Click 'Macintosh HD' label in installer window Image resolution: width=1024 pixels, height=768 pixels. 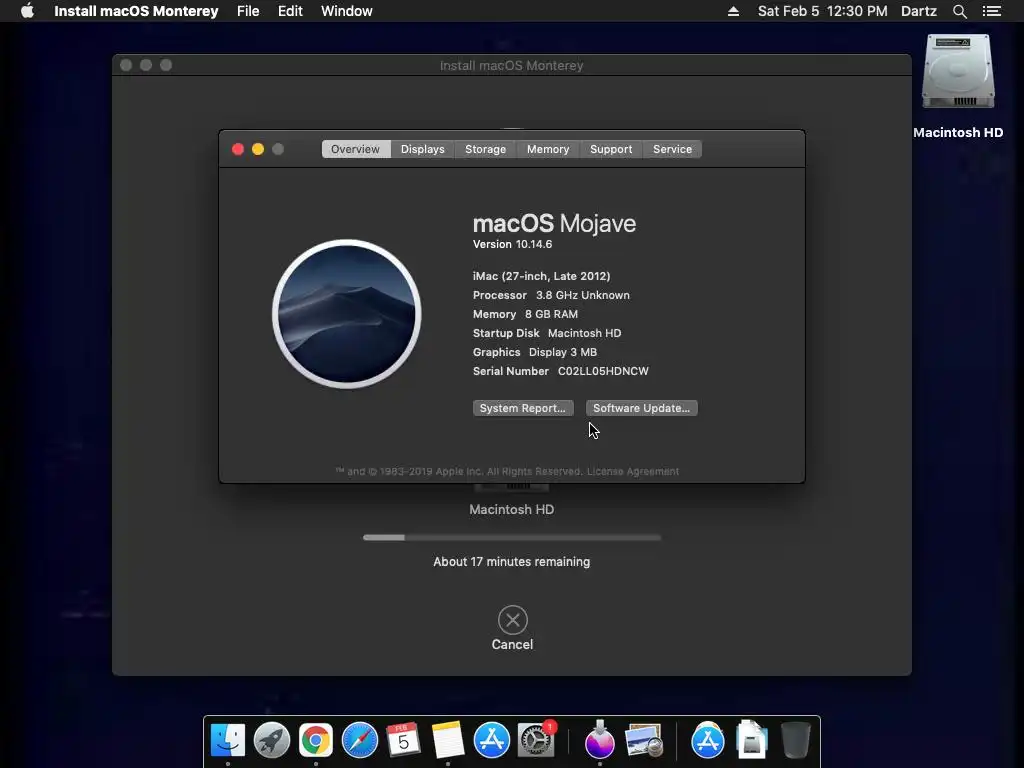click(x=512, y=509)
